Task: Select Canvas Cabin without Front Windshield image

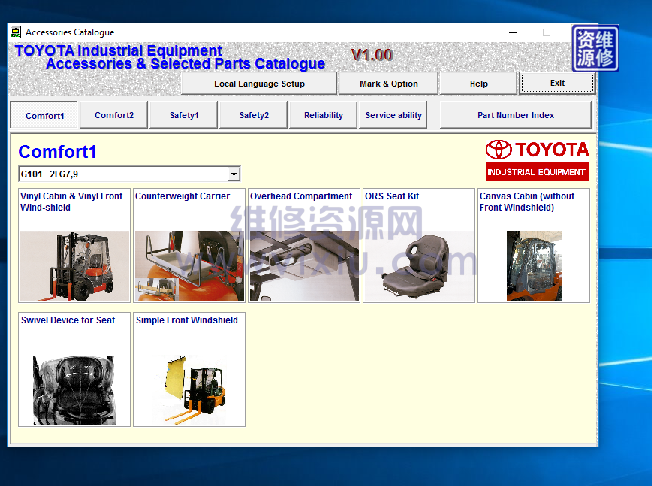Action: 534,266
